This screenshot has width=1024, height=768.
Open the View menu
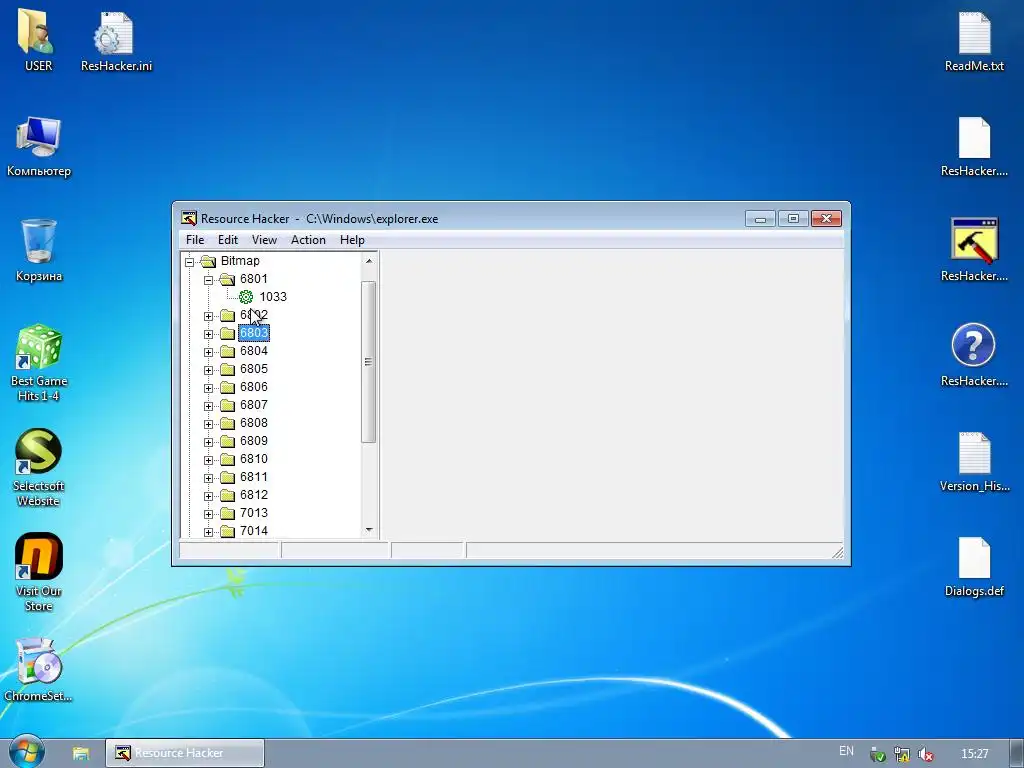click(x=264, y=240)
